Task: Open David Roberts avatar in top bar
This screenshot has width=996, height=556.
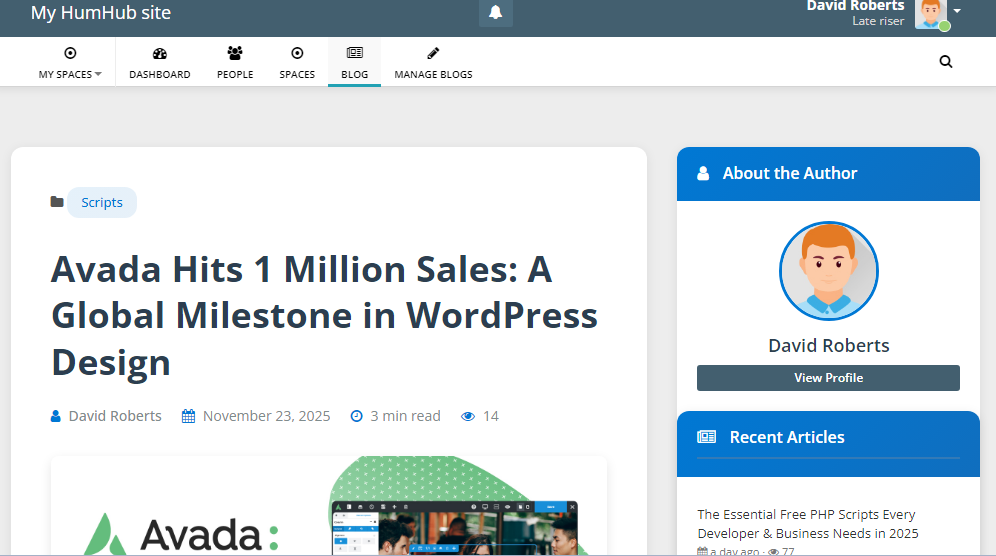Action: click(x=931, y=14)
